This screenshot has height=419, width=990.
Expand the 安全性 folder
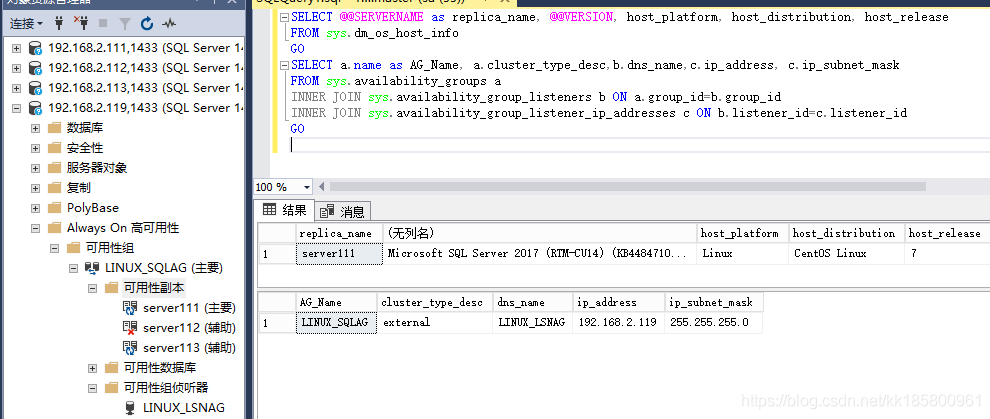36,148
